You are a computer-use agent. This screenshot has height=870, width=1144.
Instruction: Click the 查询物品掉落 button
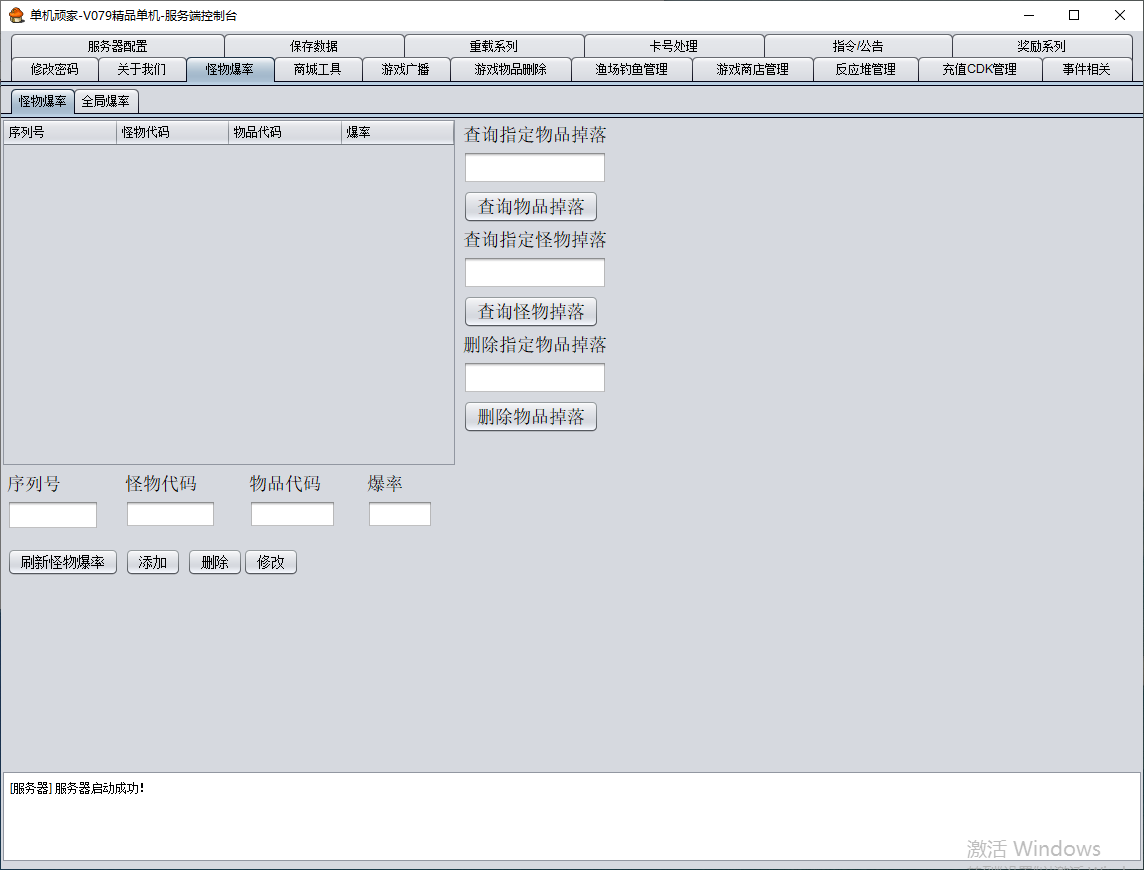(531, 207)
